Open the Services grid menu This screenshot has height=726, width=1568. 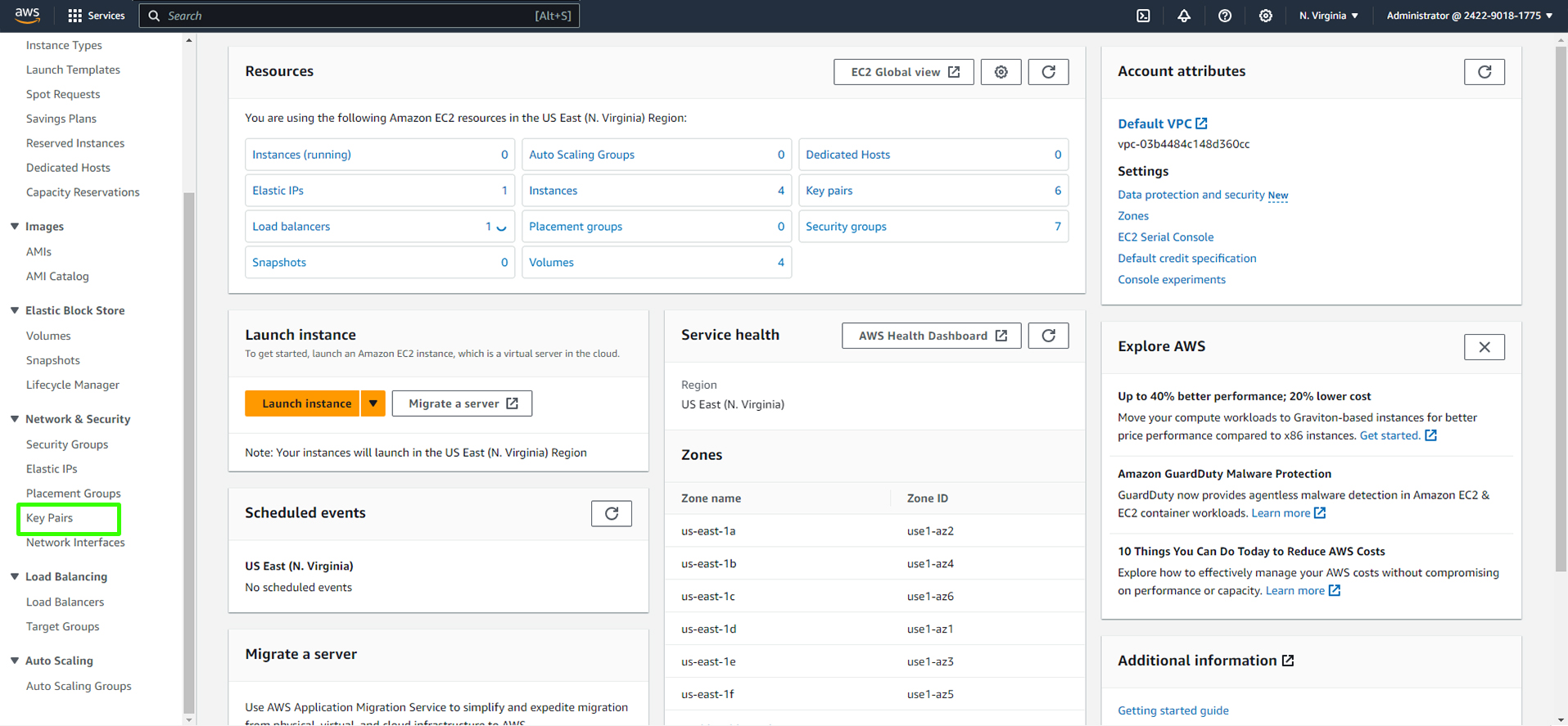(x=97, y=16)
